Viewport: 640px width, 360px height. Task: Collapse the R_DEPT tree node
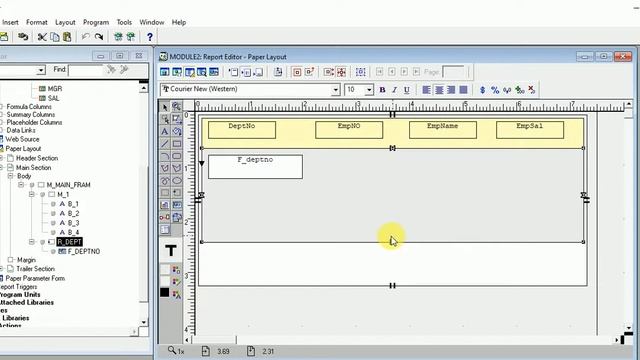(31, 242)
